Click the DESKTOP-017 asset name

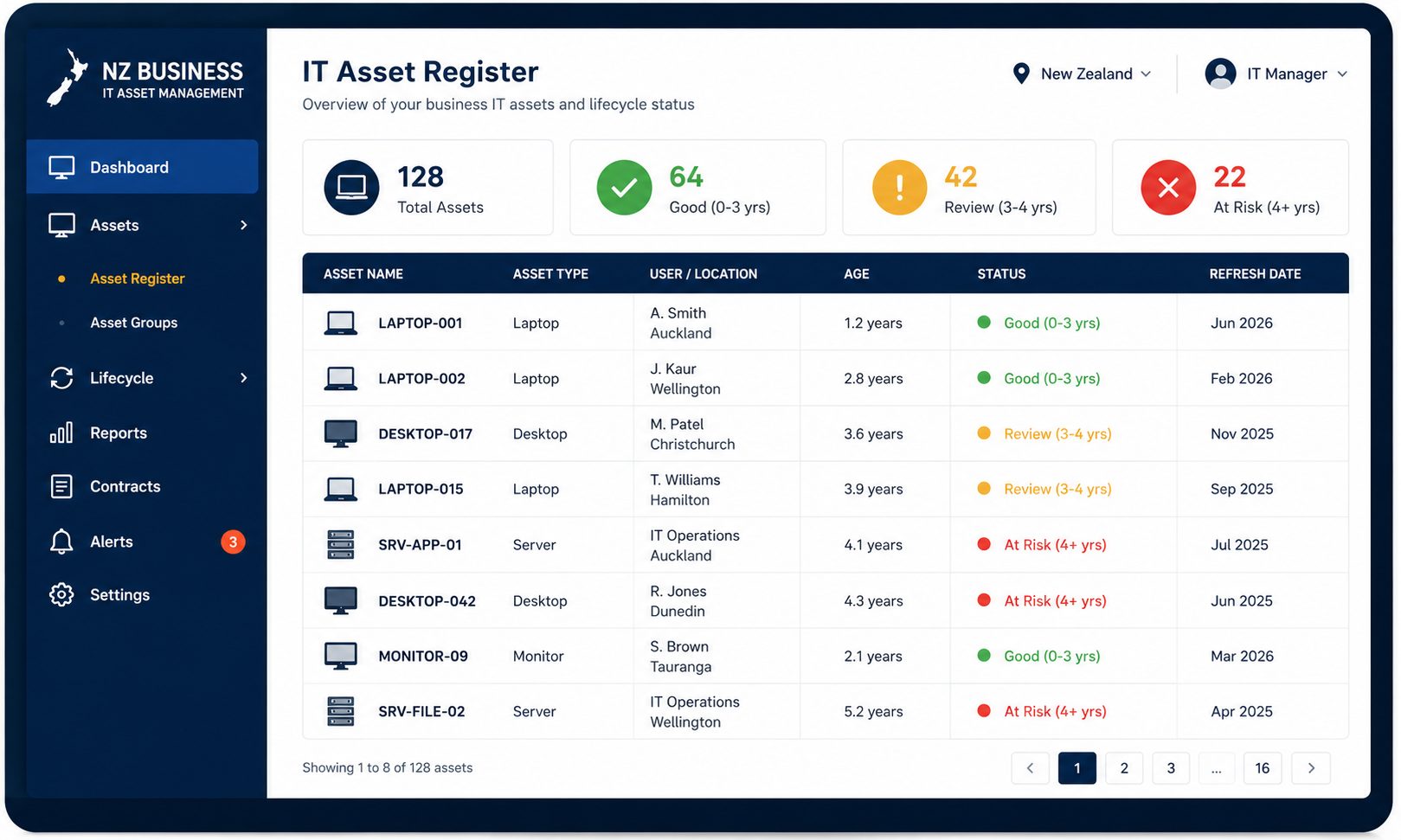tap(426, 433)
